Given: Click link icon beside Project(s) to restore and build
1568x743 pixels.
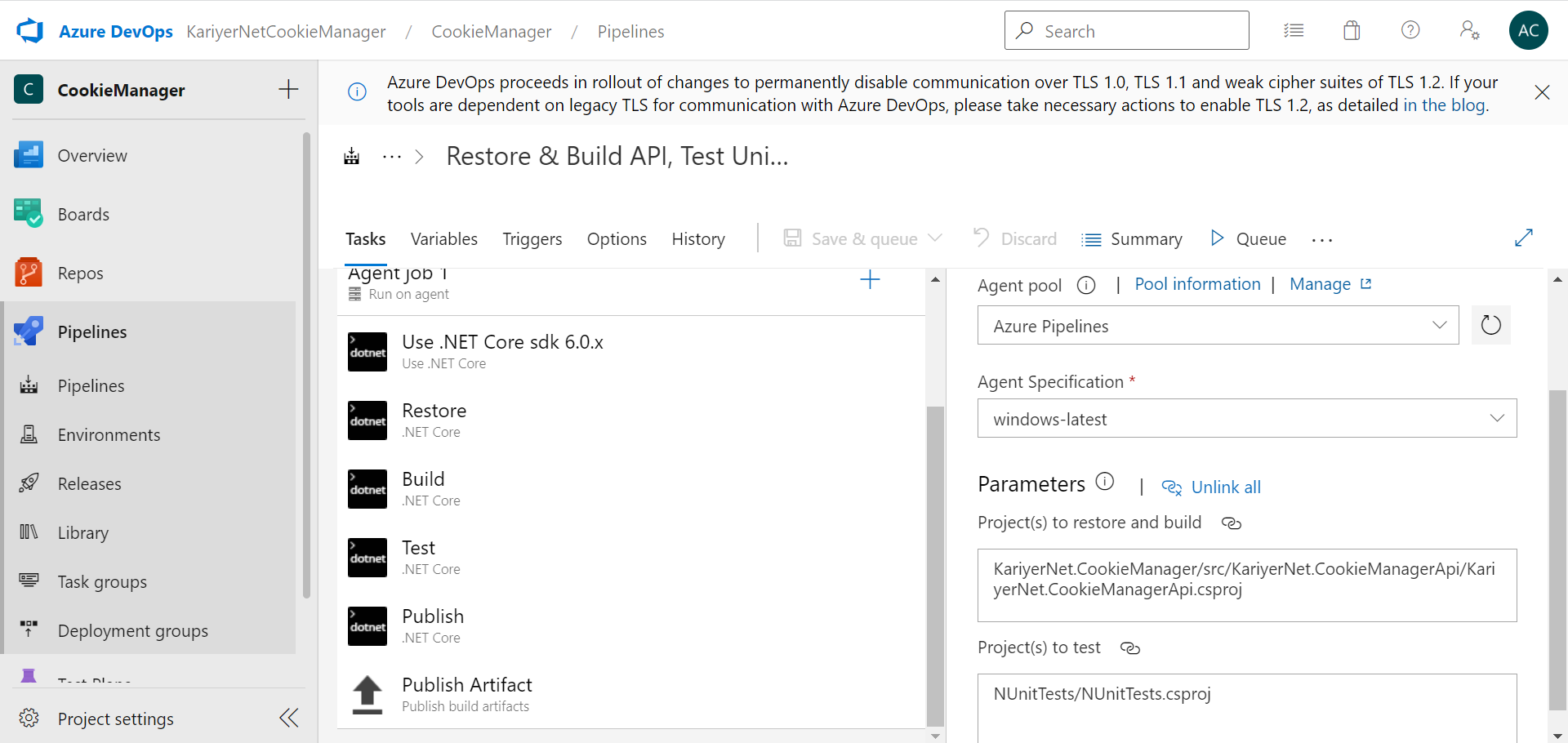Looking at the screenshot, I should click(x=1231, y=523).
